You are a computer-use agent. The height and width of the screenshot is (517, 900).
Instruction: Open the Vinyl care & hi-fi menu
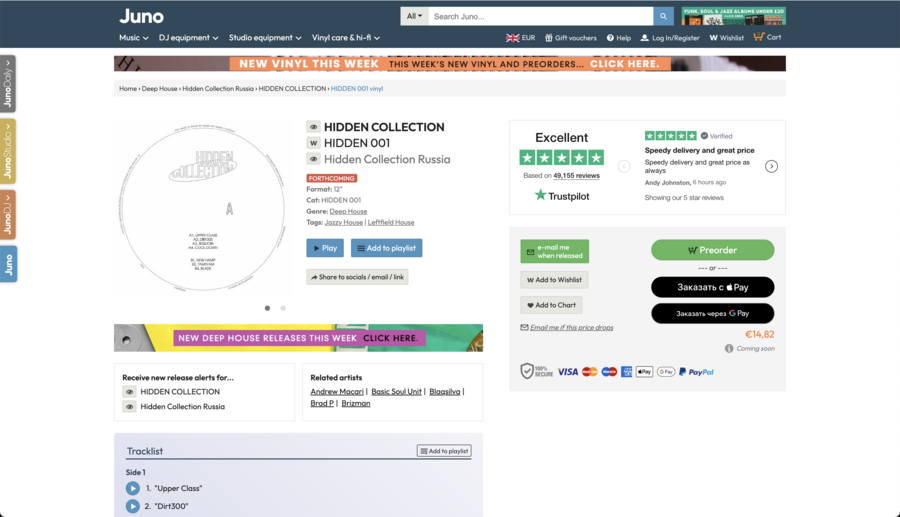[346, 38]
